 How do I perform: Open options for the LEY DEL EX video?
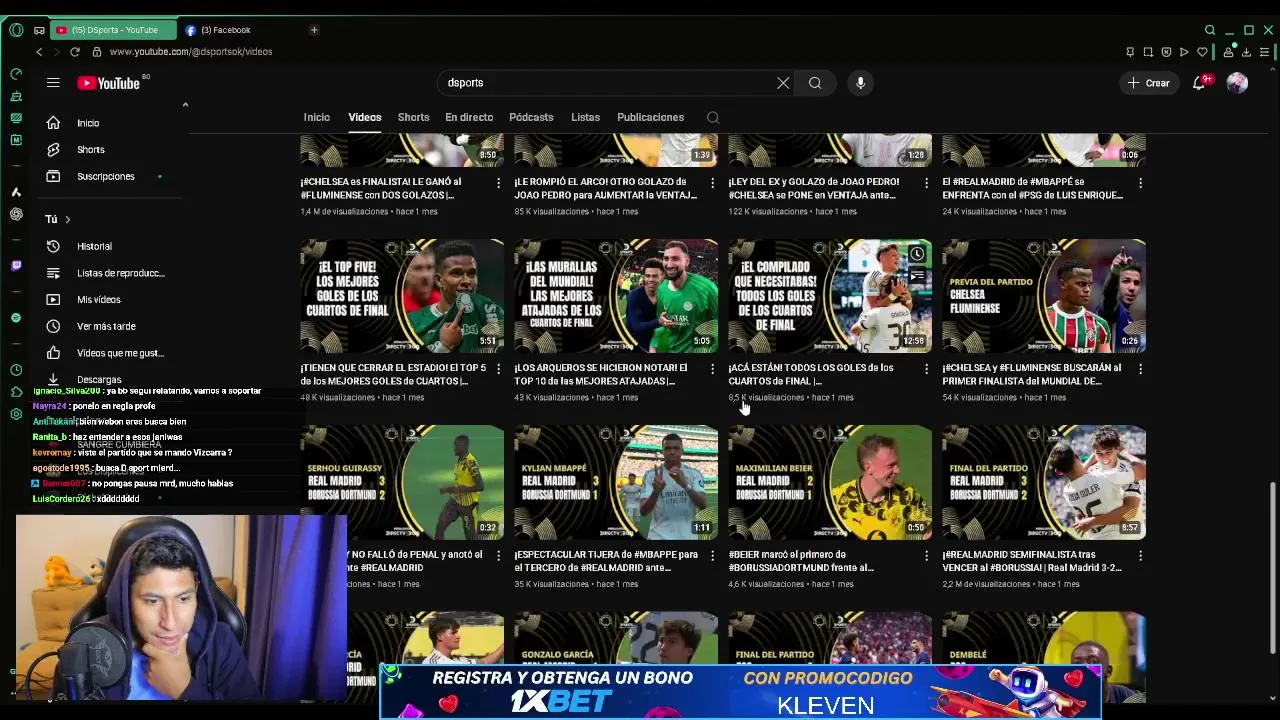pos(926,183)
